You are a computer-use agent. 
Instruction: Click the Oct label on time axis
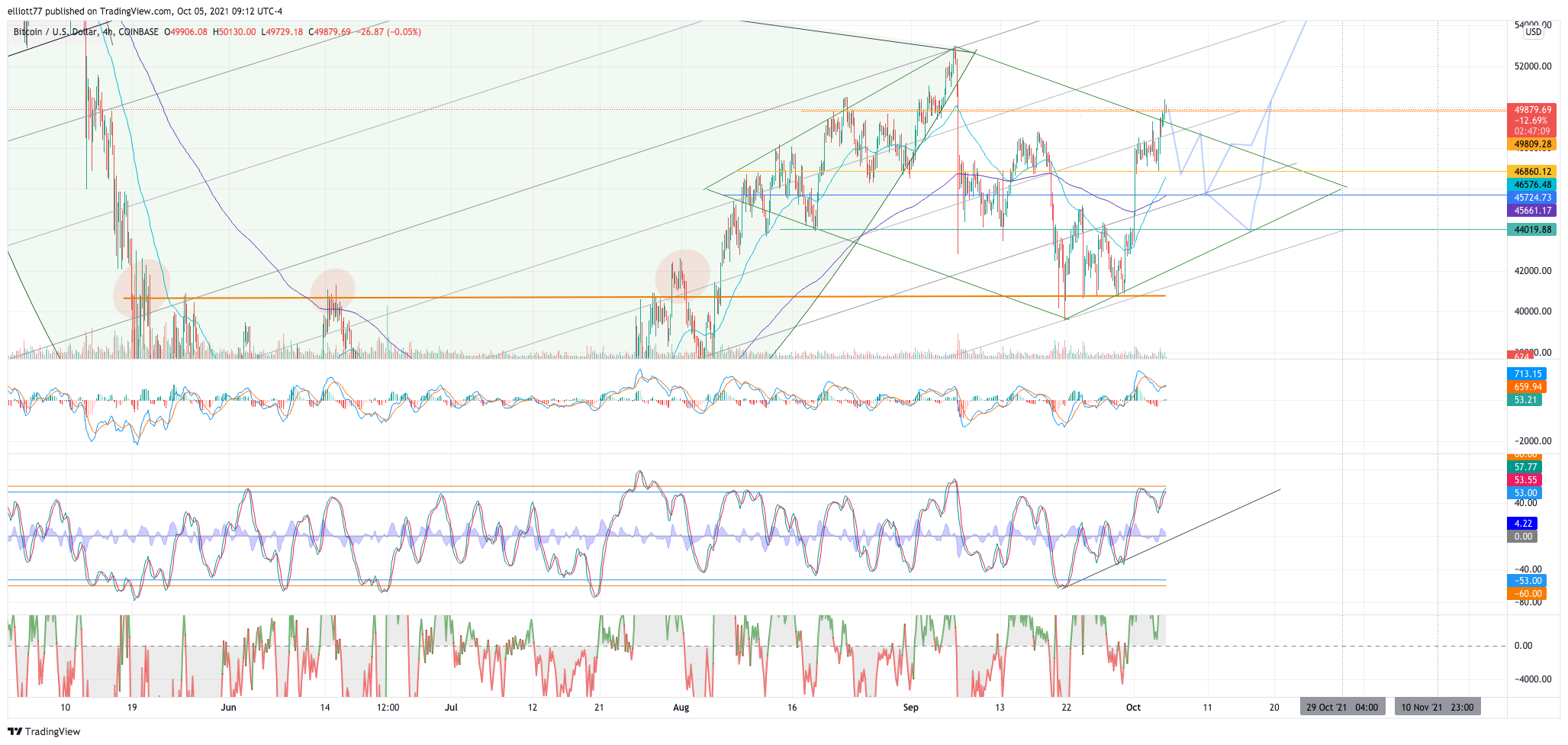(1133, 708)
